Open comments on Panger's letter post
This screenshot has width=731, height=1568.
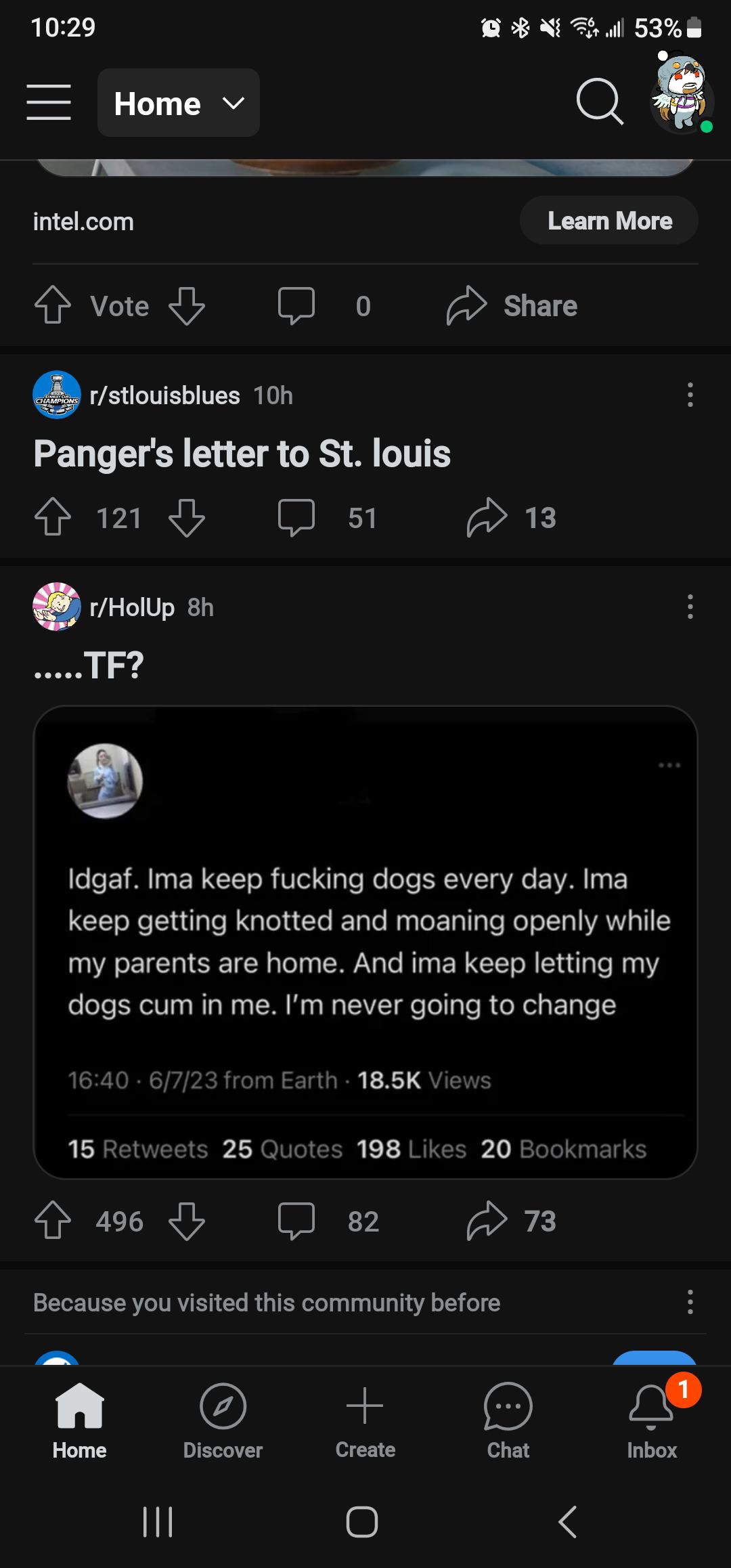pyautogui.click(x=296, y=517)
